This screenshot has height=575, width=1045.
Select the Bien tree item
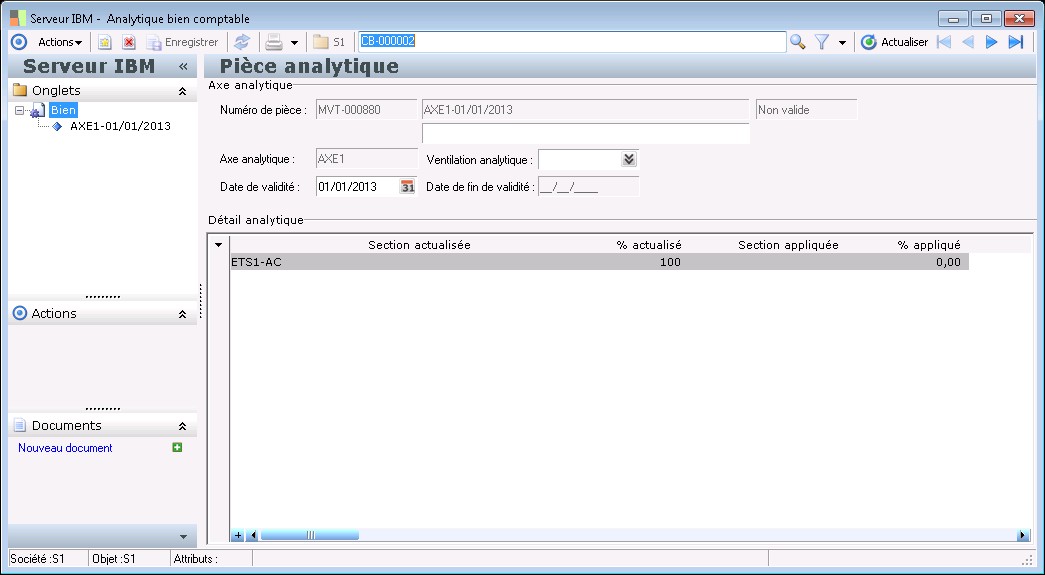click(64, 111)
